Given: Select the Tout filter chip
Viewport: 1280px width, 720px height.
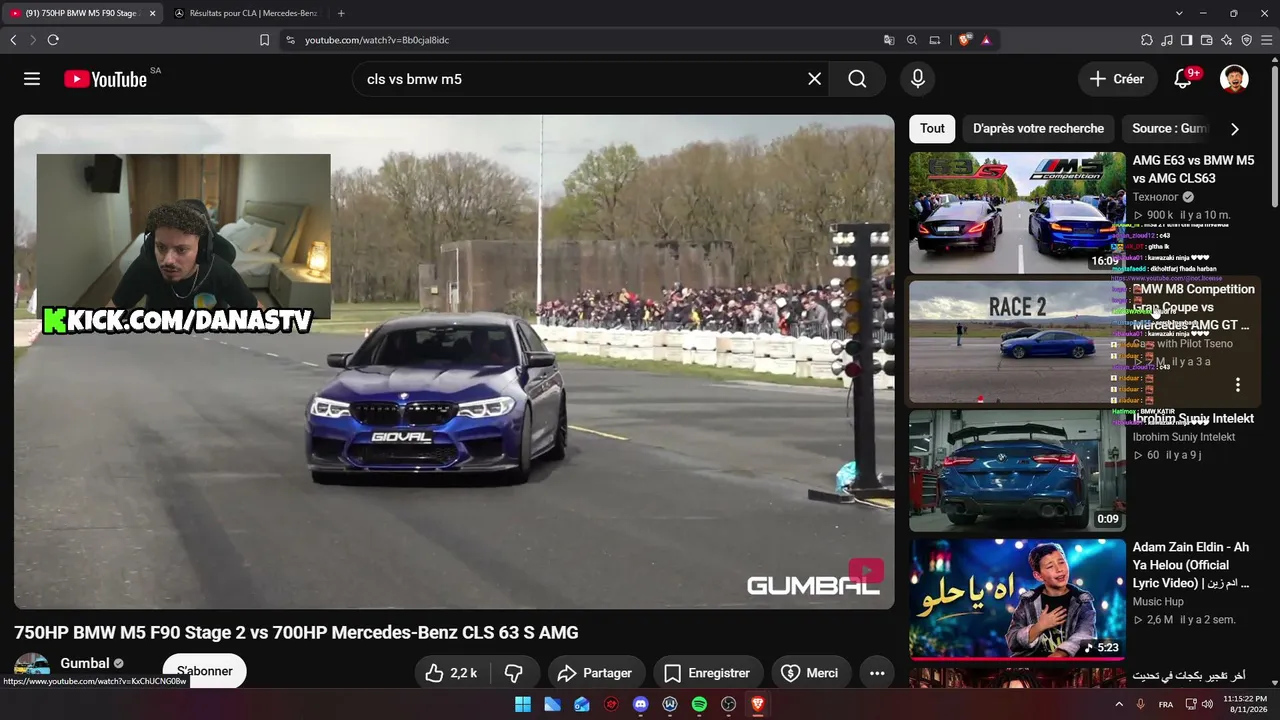Looking at the screenshot, I should pos(932,128).
